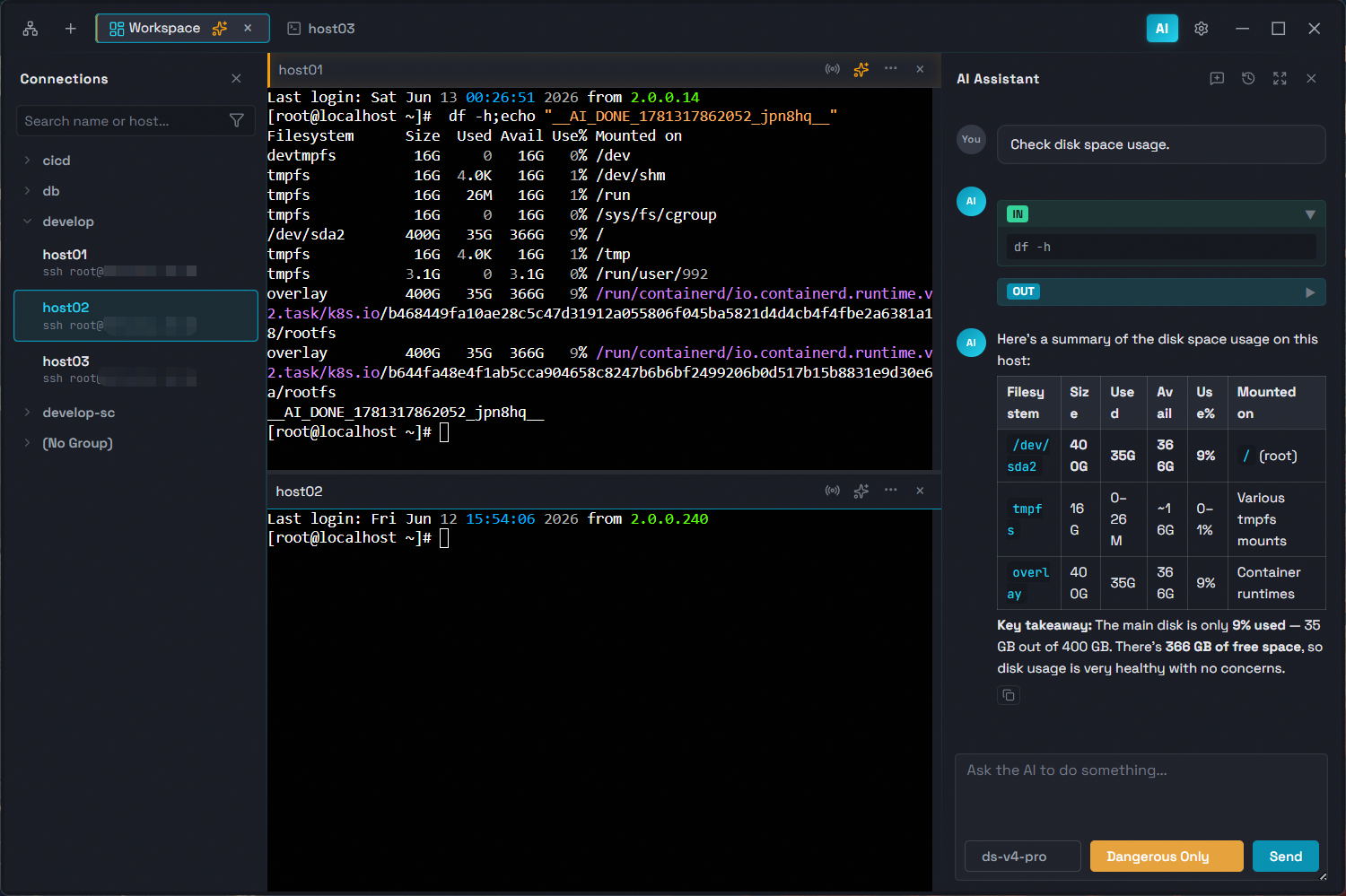This screenshot has width=1346, height=896.
Task: Click the AI sparkle icon on host01 pane
Action: click(861, 69)
